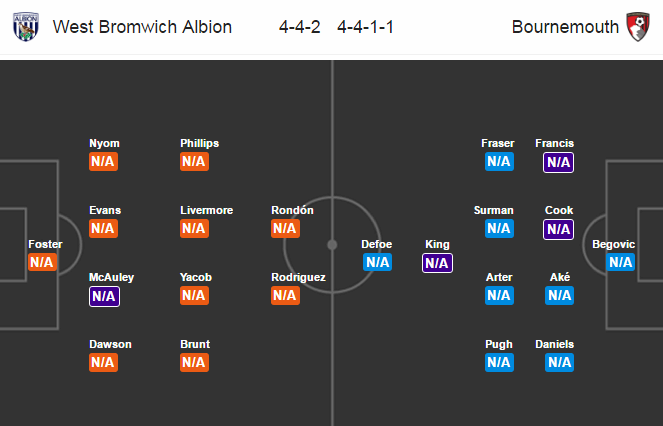Viewport: 663px width, 426px height.
Task: Select Daniels's blue N/A badge
Action: click(559, 363)
